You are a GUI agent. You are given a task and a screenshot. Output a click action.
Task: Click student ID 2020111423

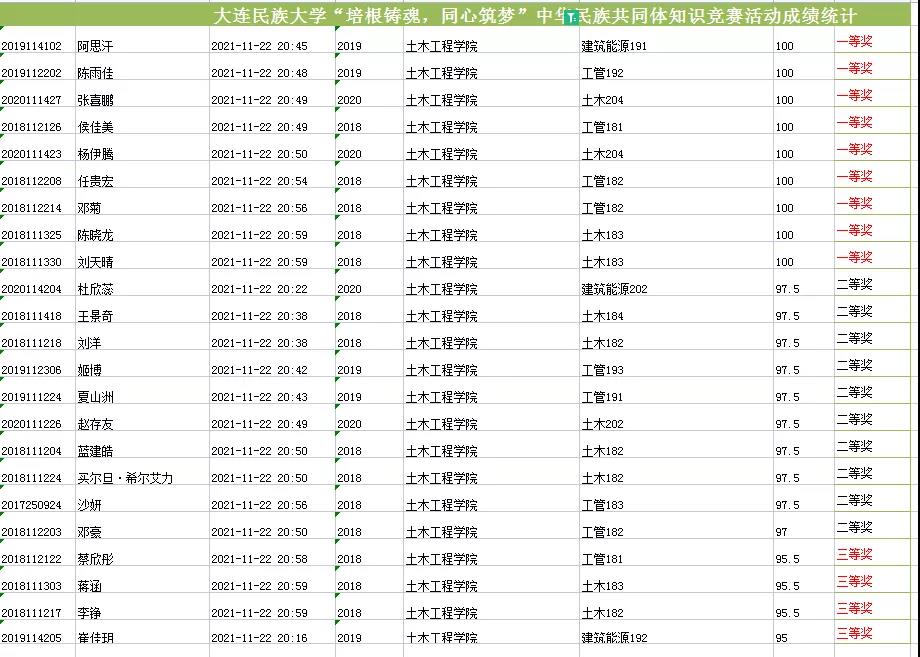click(x=31, y=154)
